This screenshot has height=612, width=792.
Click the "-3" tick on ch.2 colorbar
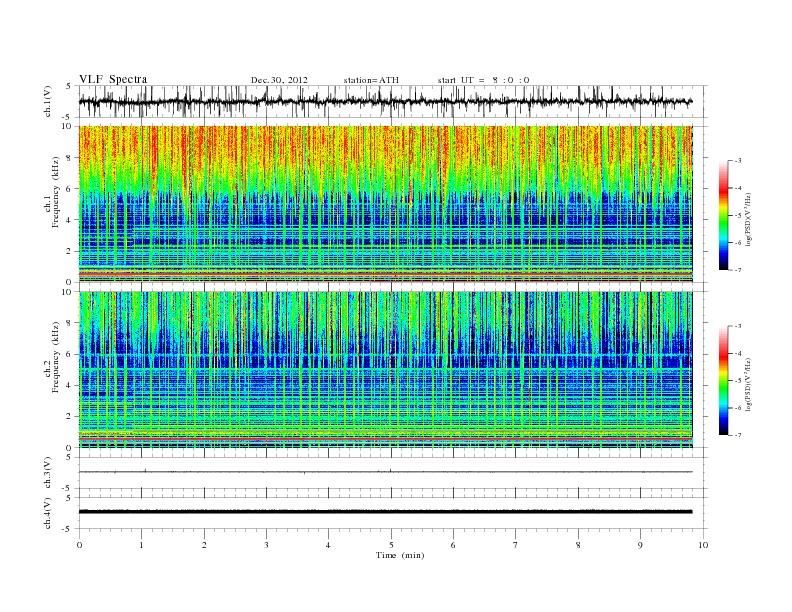click(738, 326)
